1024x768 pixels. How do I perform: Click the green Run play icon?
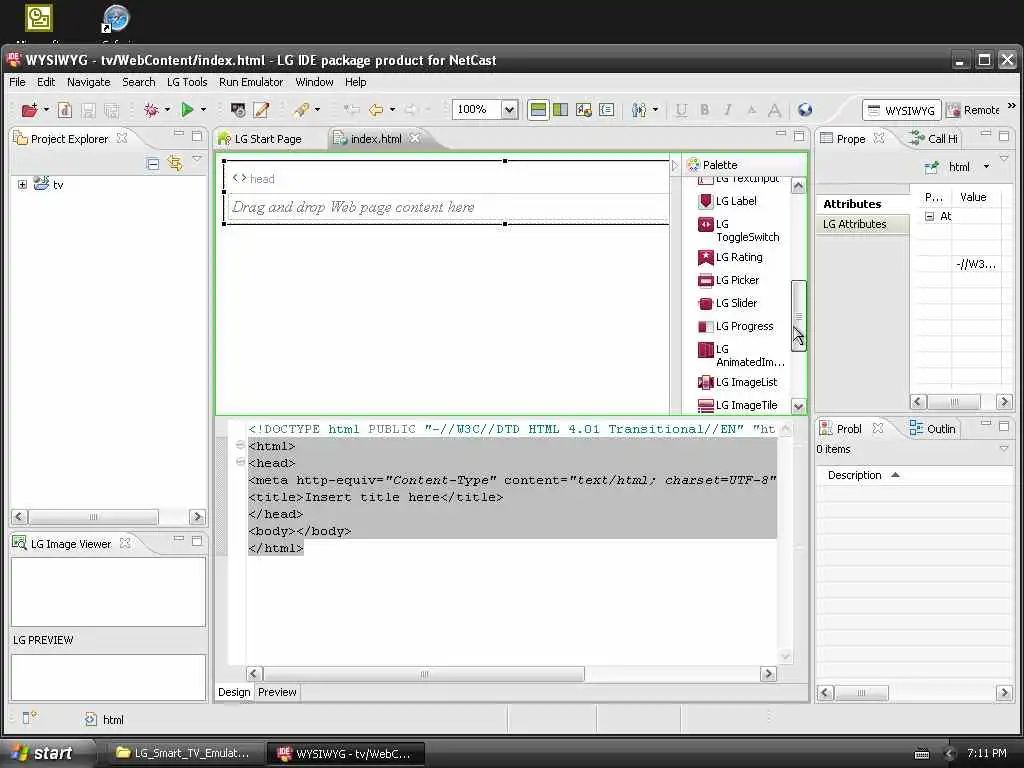tap(187, 110)
